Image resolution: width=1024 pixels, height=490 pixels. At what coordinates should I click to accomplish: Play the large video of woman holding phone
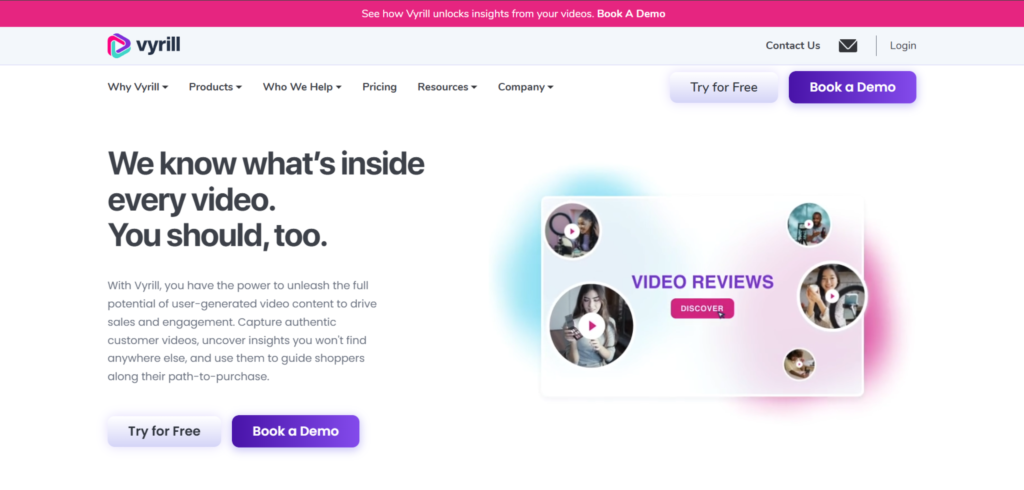[591, 325]
